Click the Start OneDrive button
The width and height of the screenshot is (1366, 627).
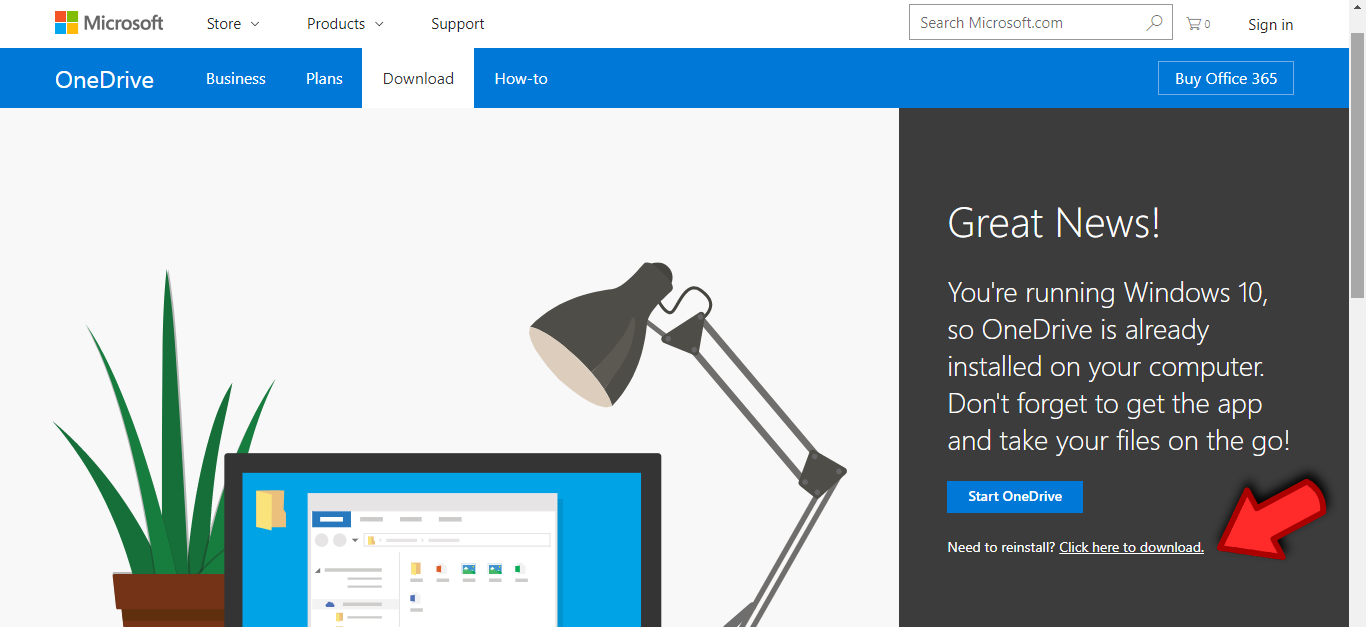coord(1015,497)
